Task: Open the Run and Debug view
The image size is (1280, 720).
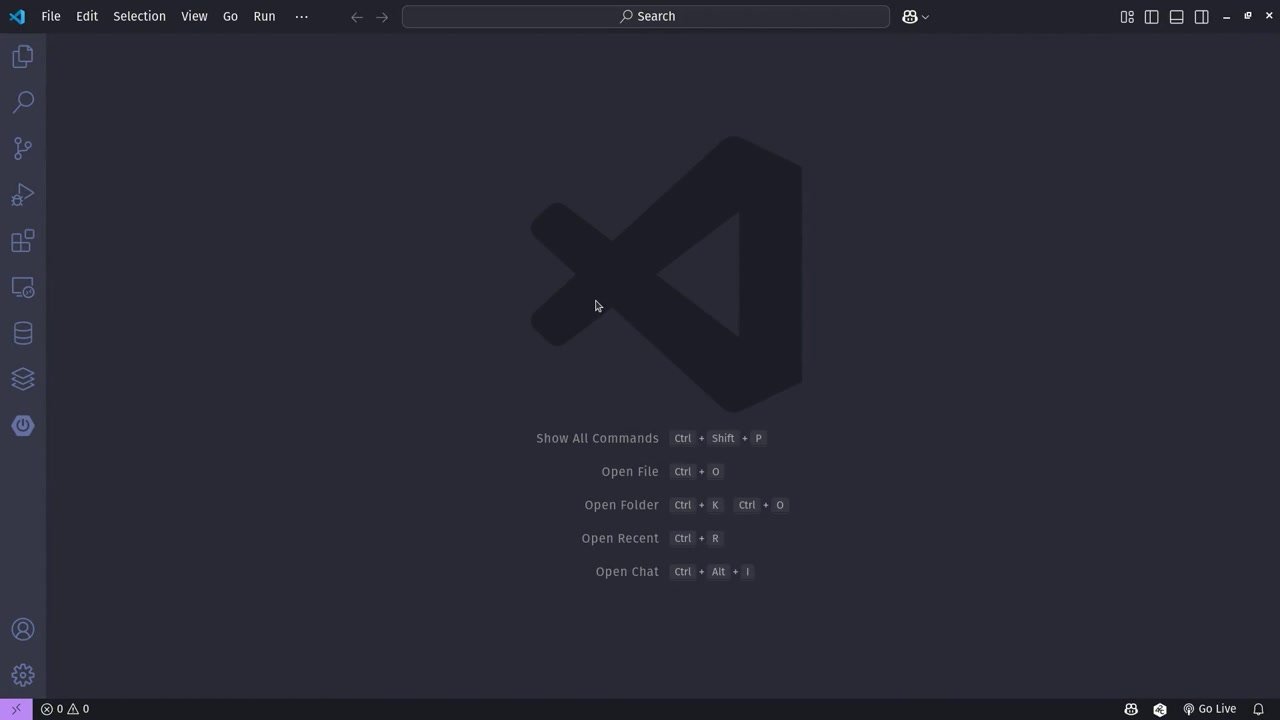Action: click(x=22, y=194)
